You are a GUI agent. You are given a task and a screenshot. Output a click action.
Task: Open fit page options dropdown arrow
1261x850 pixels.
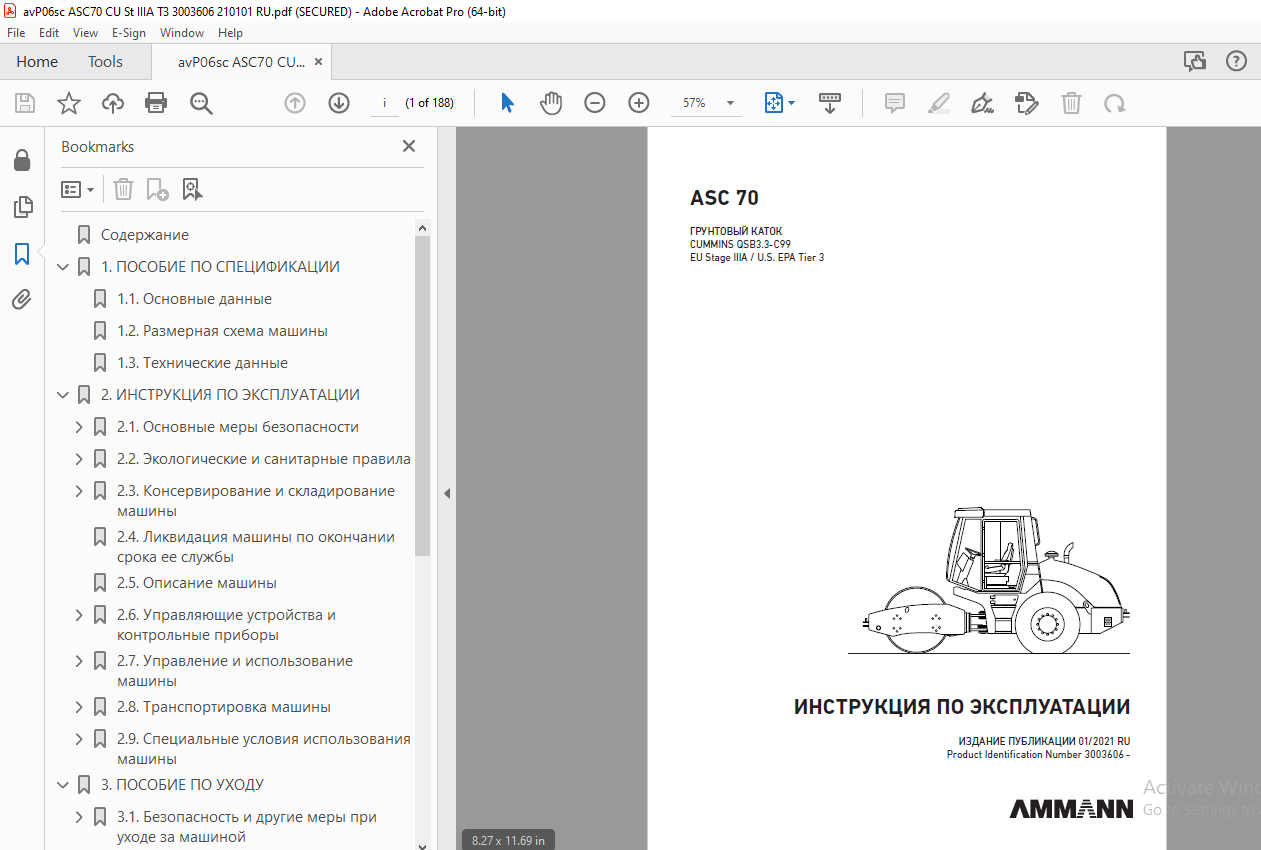[x=792, y=103]
